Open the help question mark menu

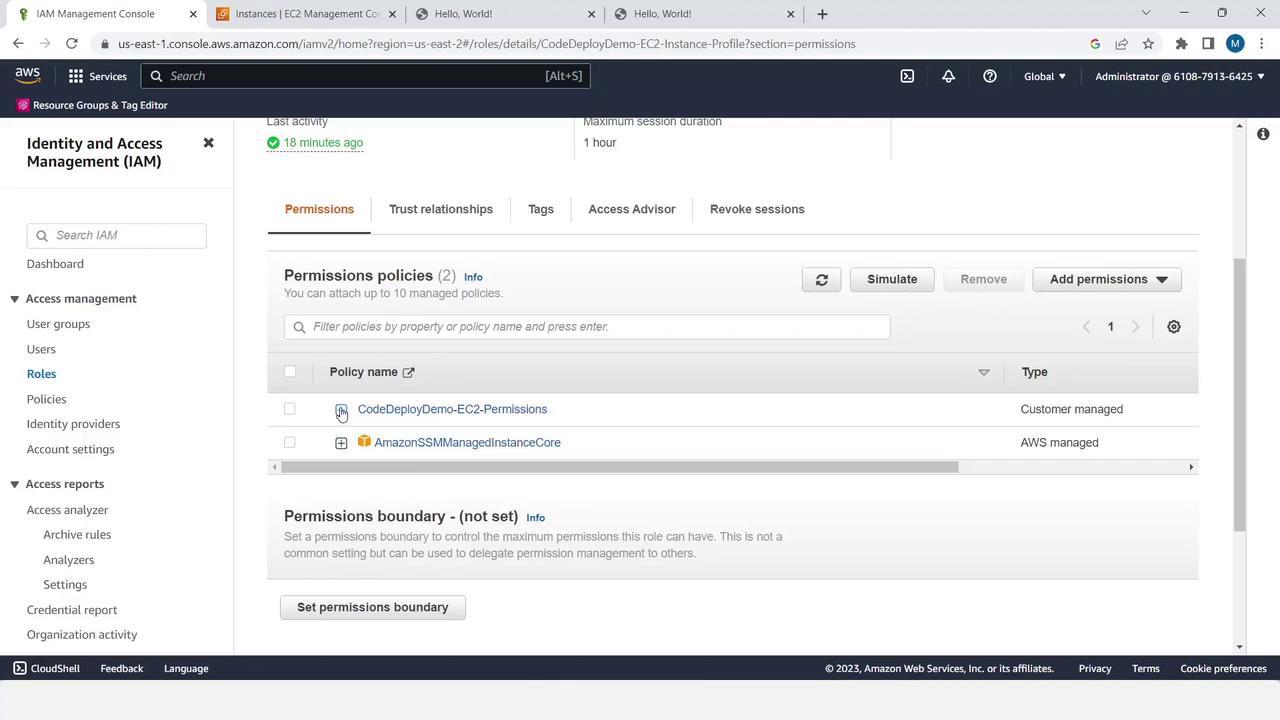[989, 76]
